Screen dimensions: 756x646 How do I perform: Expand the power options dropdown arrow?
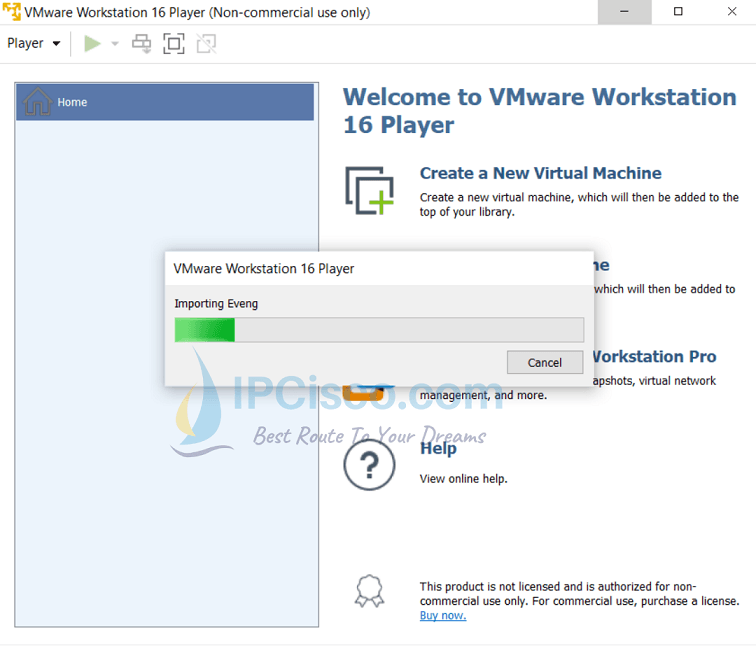(115, 44)
